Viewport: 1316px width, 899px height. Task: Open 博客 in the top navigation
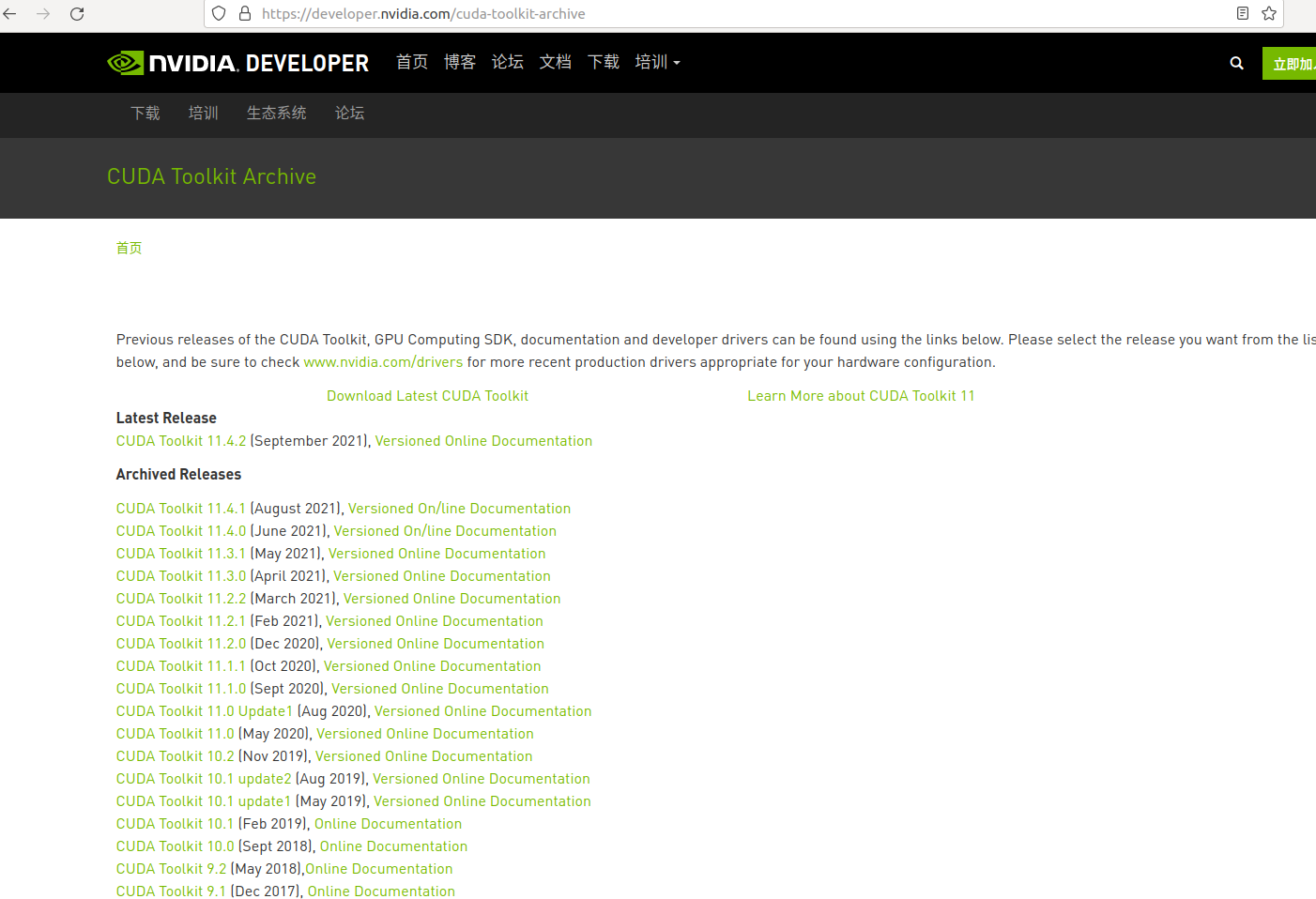(460, 62)
